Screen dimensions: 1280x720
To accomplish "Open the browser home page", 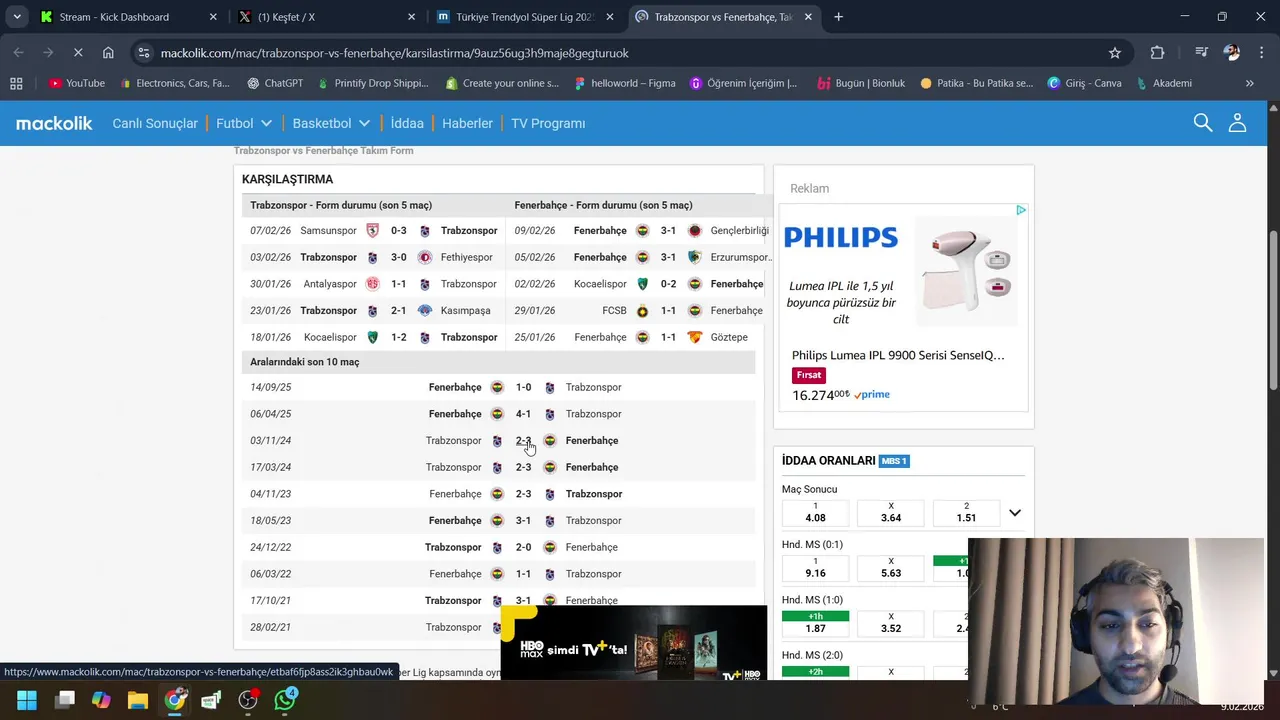I will (108, 53).
